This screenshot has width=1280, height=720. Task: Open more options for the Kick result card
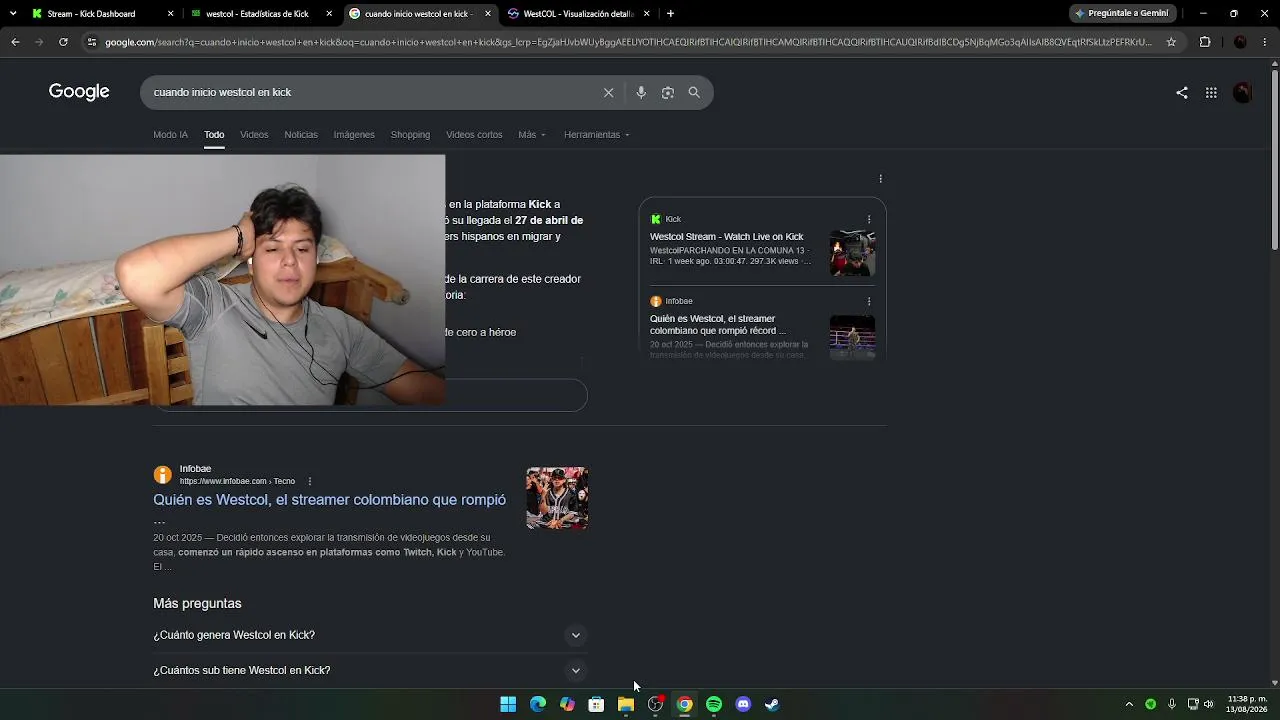[869, 219]
